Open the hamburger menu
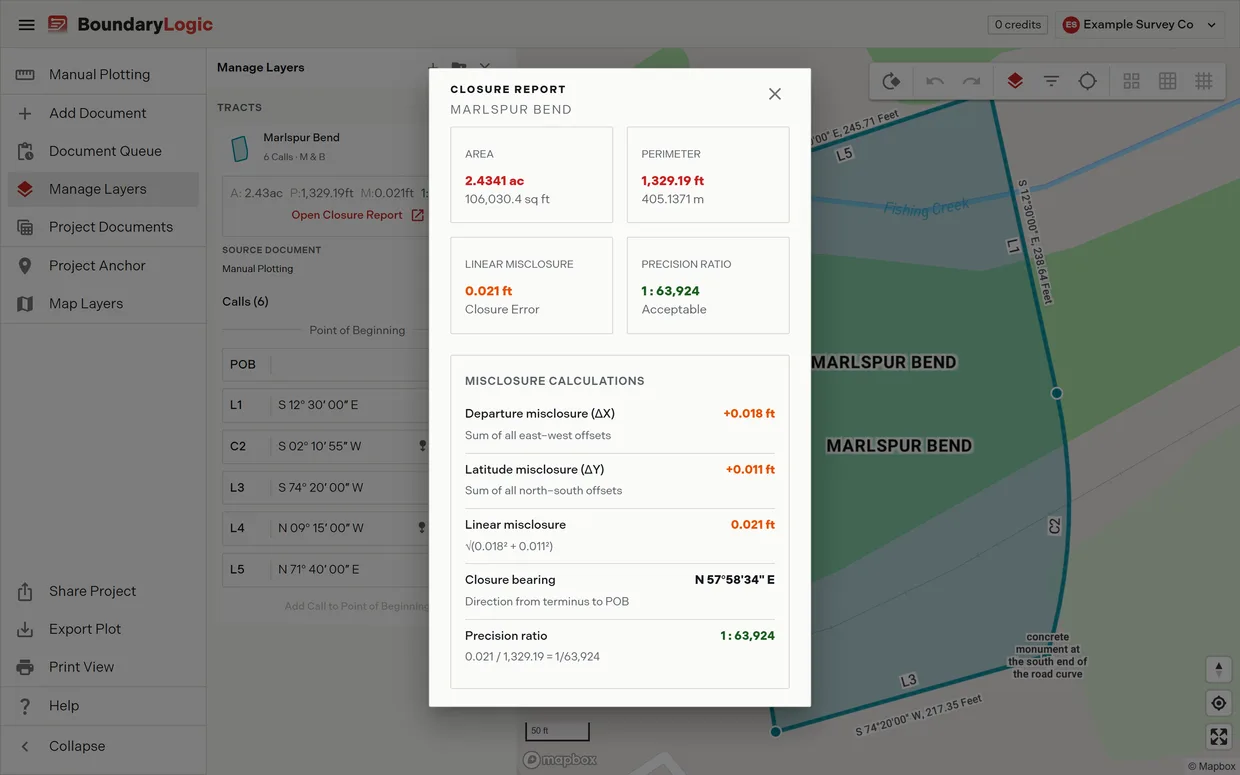 click(x=27, y=25)
